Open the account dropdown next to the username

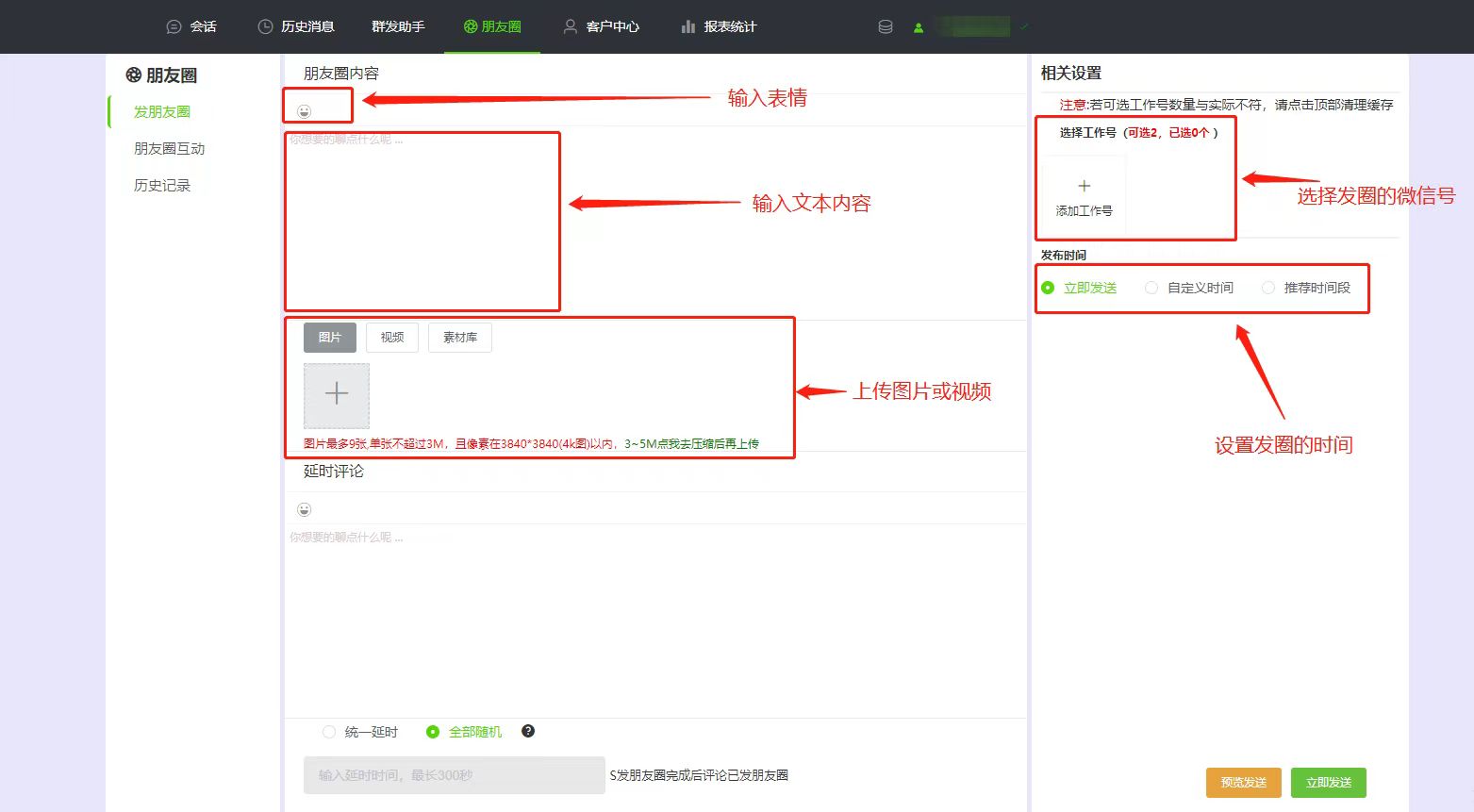[x=1022, y=26]
